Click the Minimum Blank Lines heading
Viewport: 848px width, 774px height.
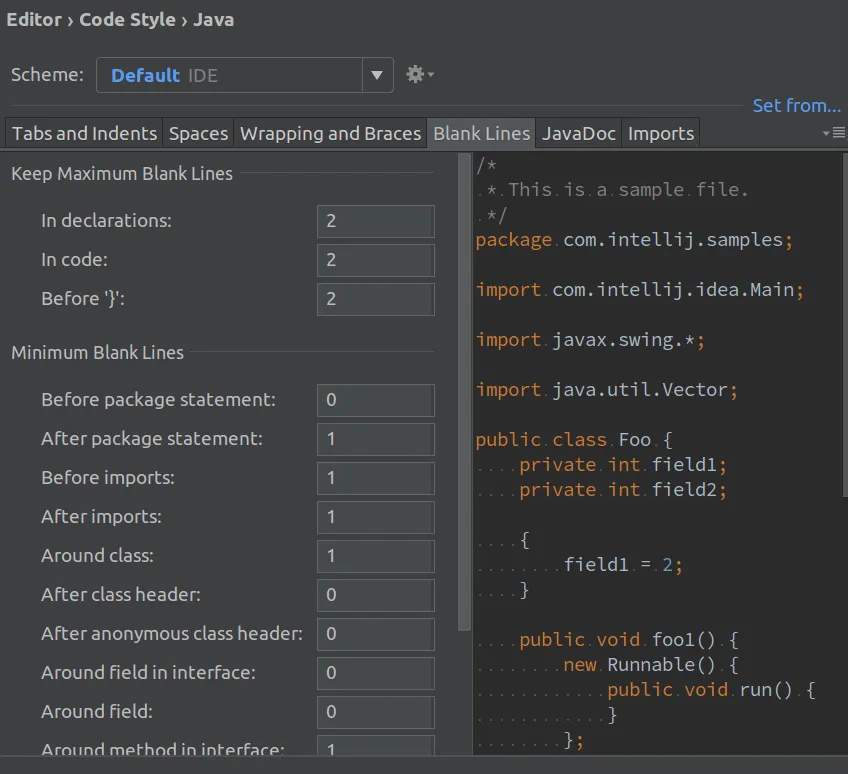tap(97, 353)
